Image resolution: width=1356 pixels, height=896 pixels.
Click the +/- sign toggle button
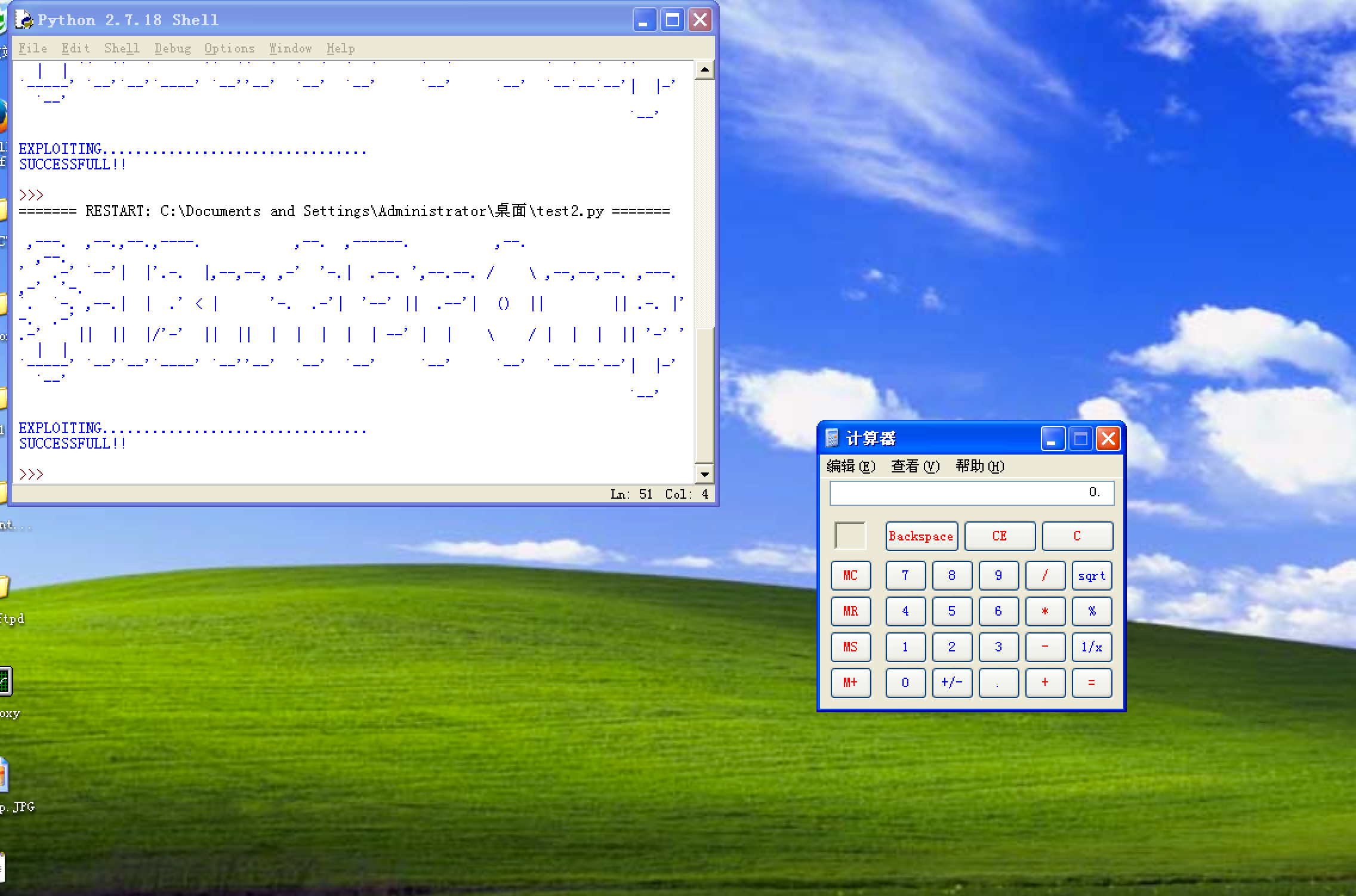952,683
